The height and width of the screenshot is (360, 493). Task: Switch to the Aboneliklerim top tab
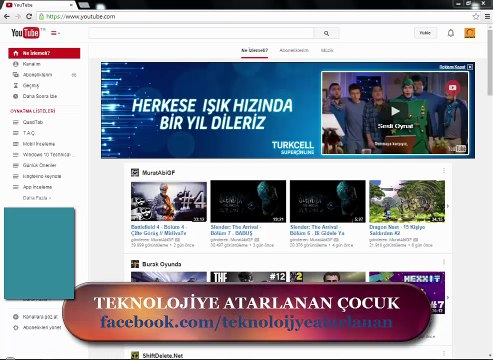(294, 50)
